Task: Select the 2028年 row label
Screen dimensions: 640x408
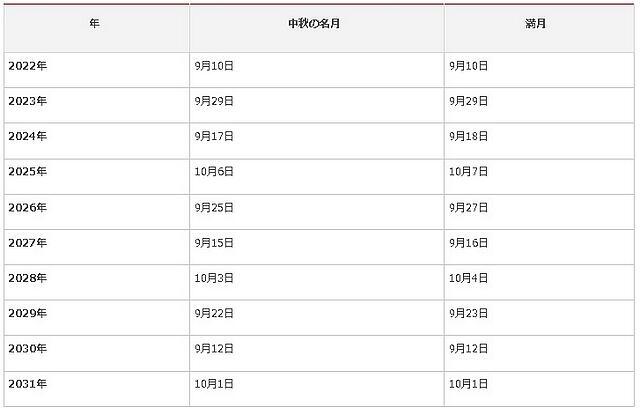Action: pos(28,278)
